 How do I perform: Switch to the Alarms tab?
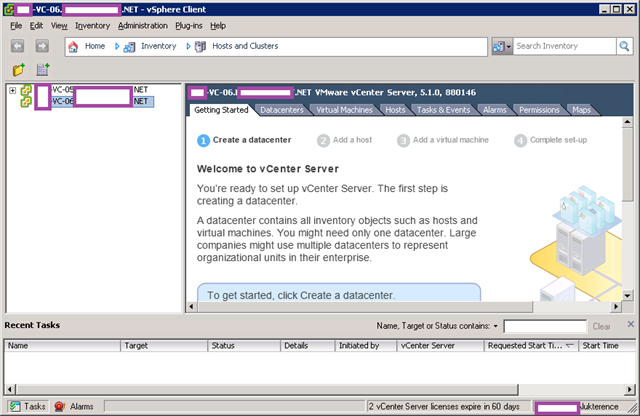pos(494,110)
